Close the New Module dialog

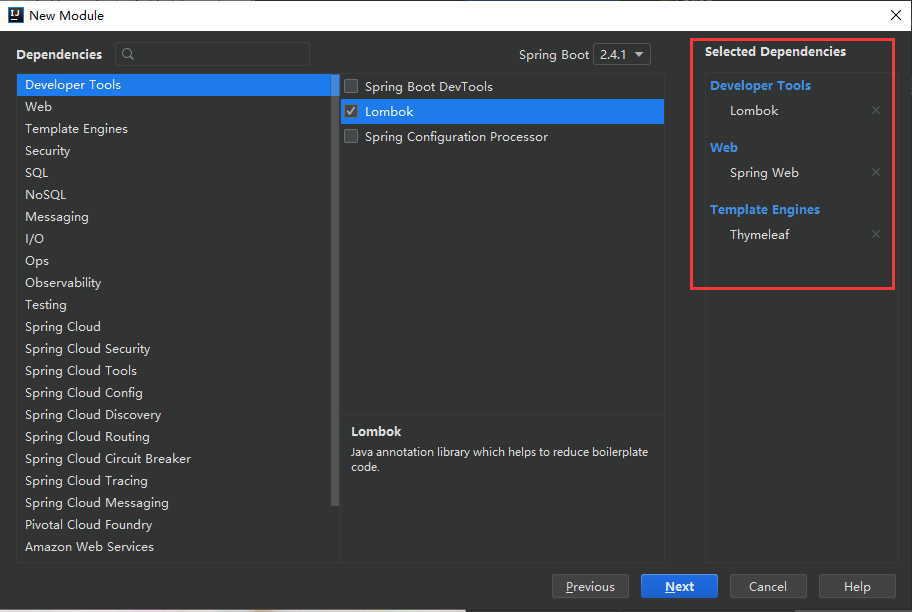(896, 15)
